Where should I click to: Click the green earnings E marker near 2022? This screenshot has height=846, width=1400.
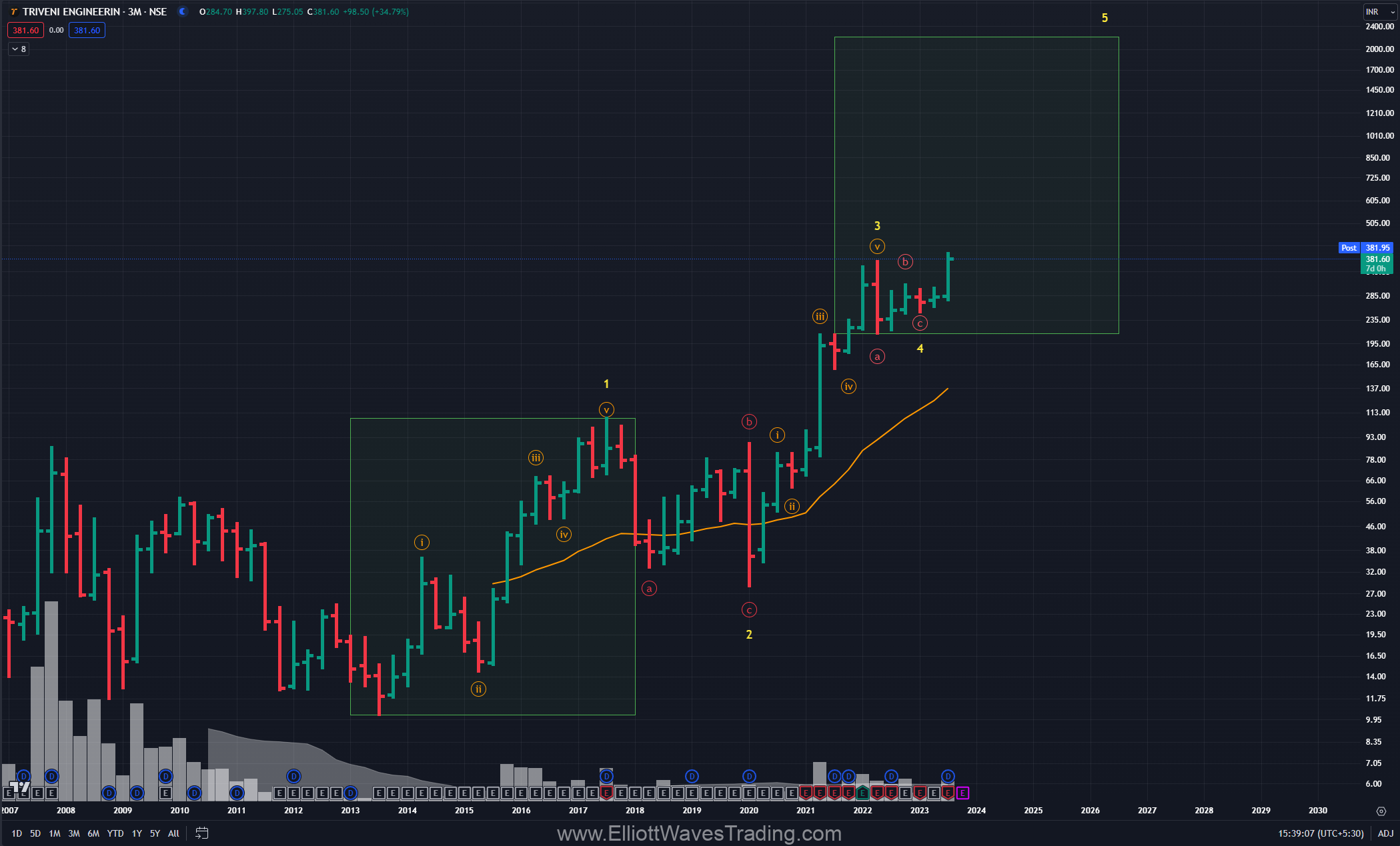[x=862, y=793]
